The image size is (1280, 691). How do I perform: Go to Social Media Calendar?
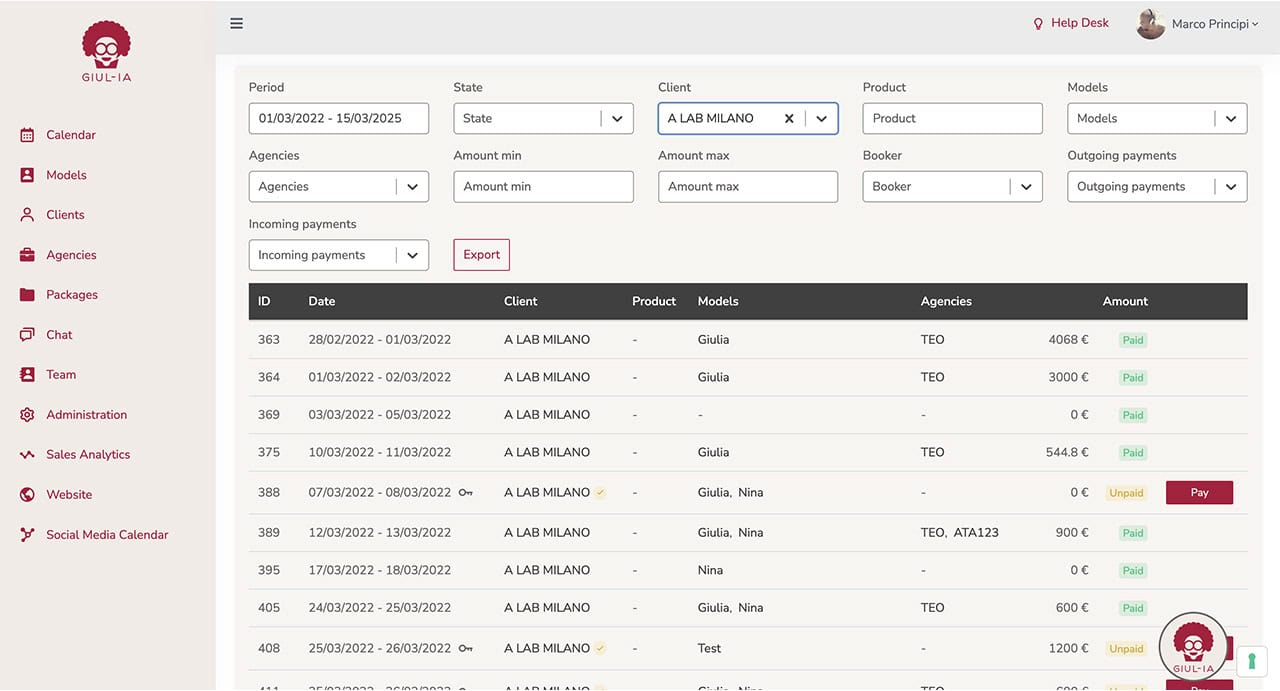click(x=107, y=535)
